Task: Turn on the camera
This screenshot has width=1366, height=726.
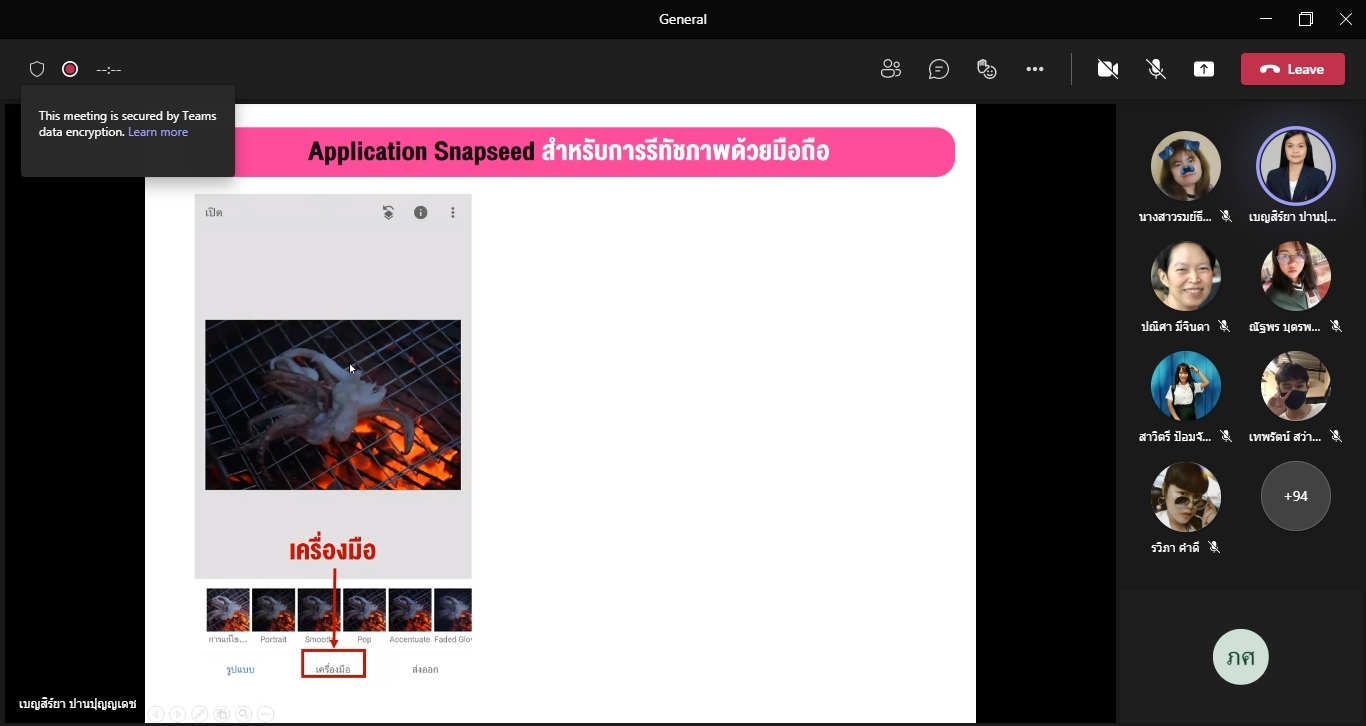Action: [1107, 69]
